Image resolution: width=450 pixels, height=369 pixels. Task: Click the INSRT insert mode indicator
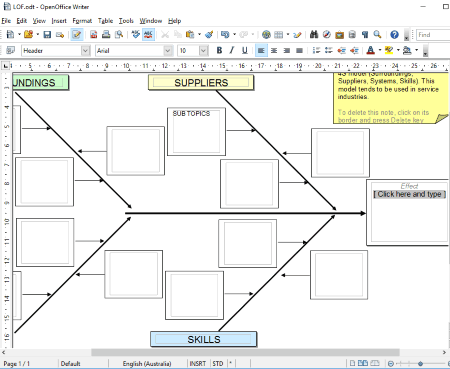coord(198,363)
